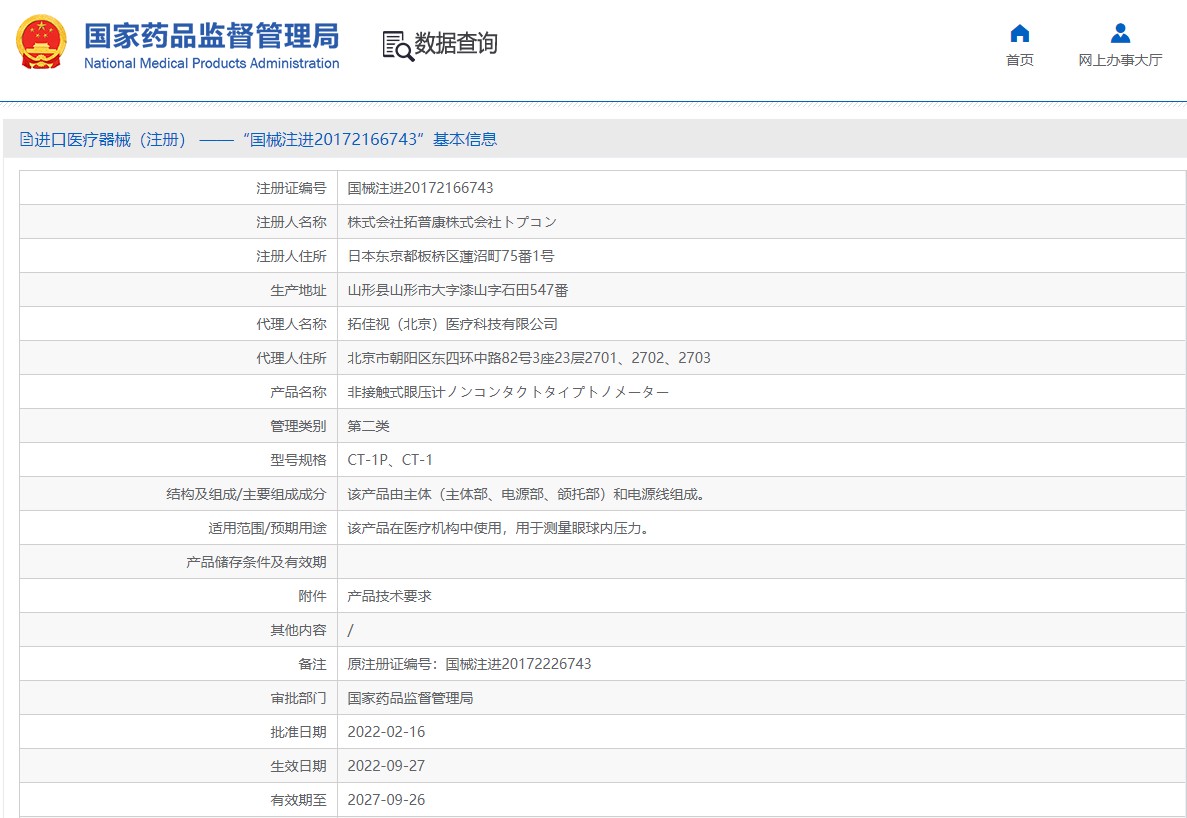
Task: Click product name 非接触式眼压计 value
Action: [508, 392]
